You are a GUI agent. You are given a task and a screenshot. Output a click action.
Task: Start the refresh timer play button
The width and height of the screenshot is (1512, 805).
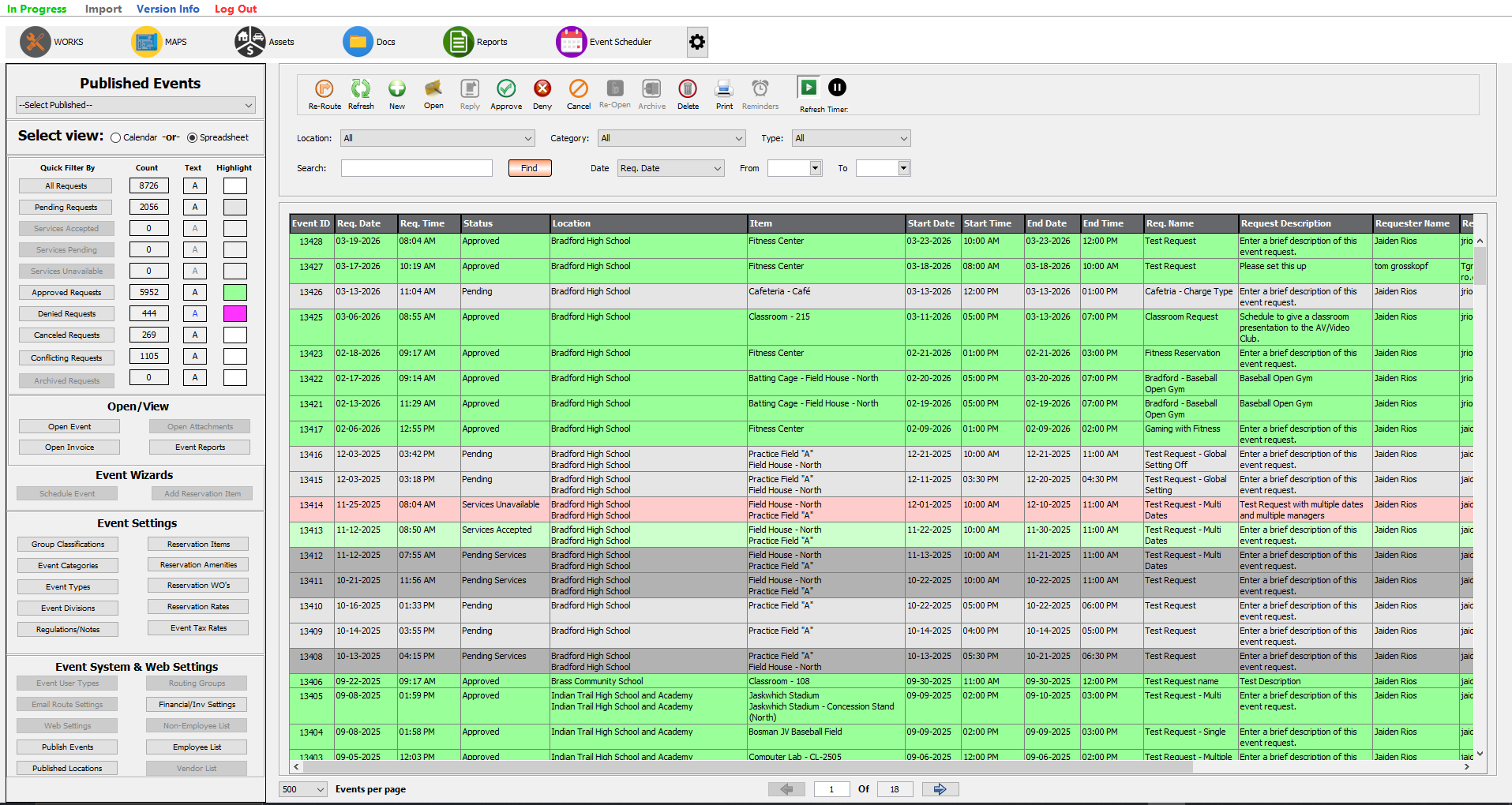(x=809, y=88)
